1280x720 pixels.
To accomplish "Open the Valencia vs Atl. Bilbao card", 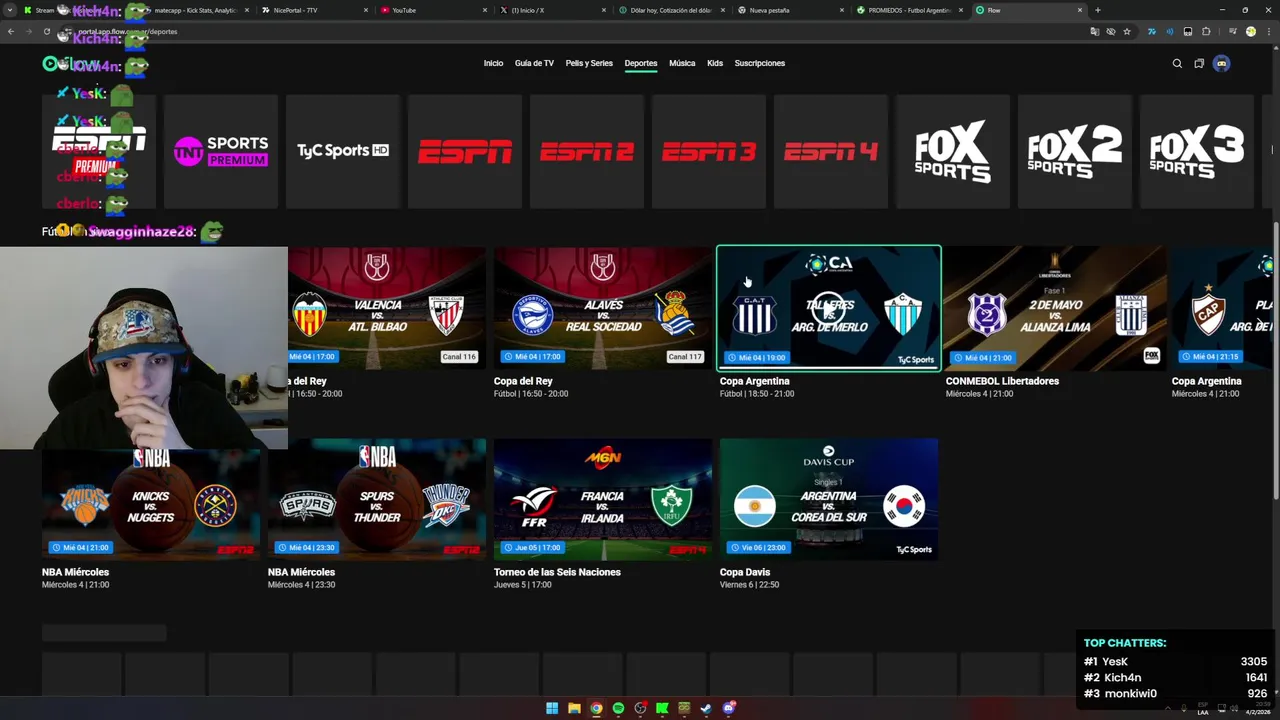I will [x=387, y=308].
